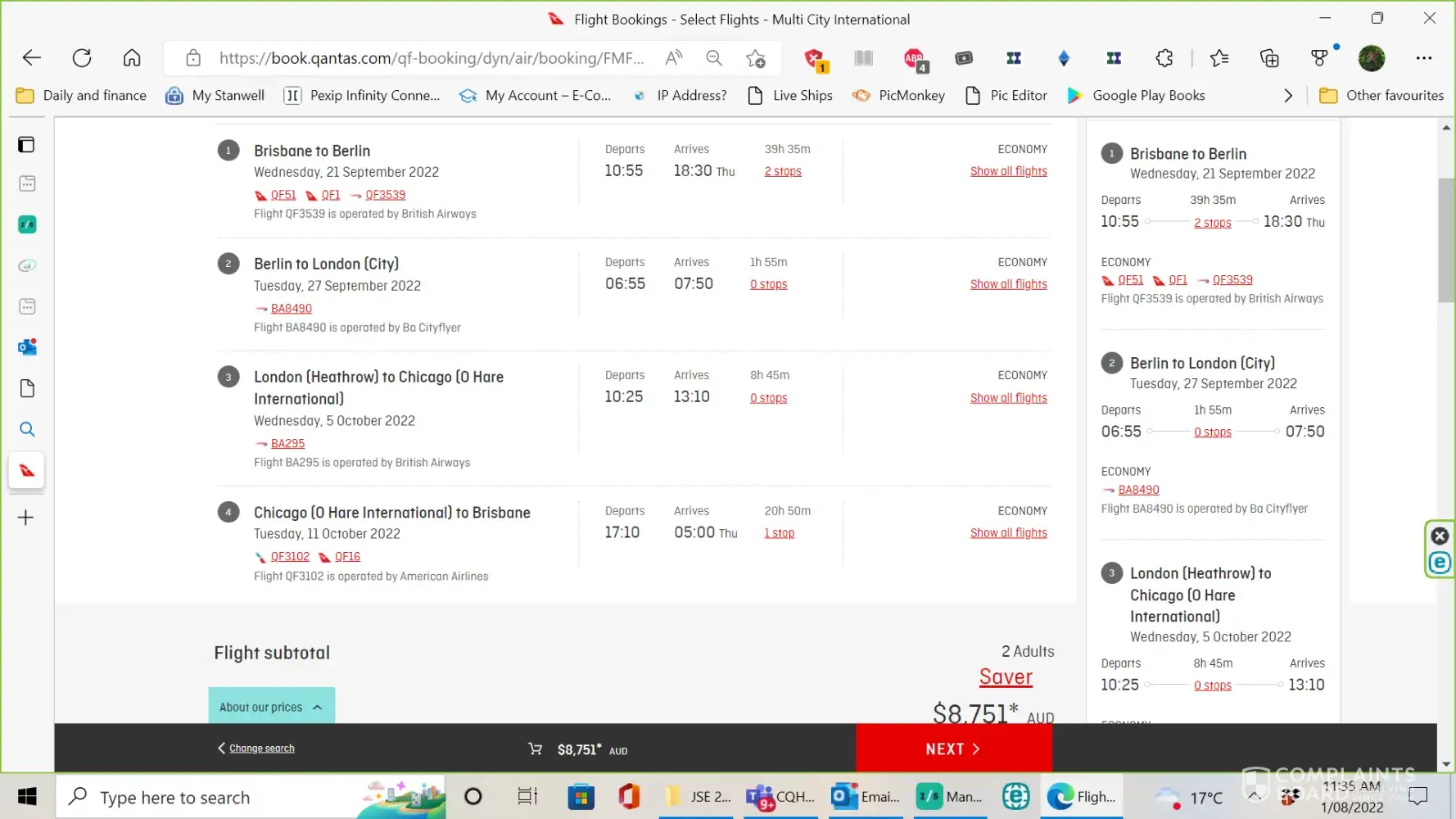Open Pexip Infinity Connect bookmark
The width and height of the screenshot is (1456, 819).
tap(362, 96)
